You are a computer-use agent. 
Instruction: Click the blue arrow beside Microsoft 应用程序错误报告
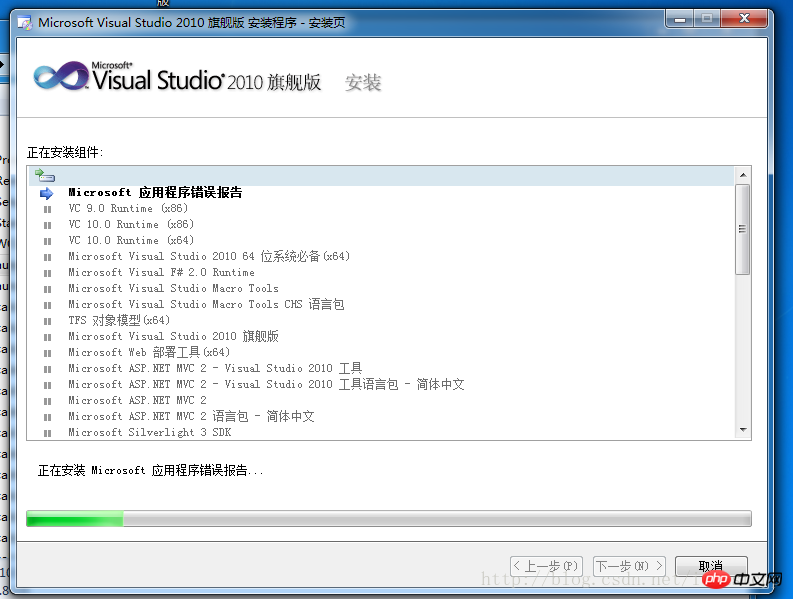point(47,193)
